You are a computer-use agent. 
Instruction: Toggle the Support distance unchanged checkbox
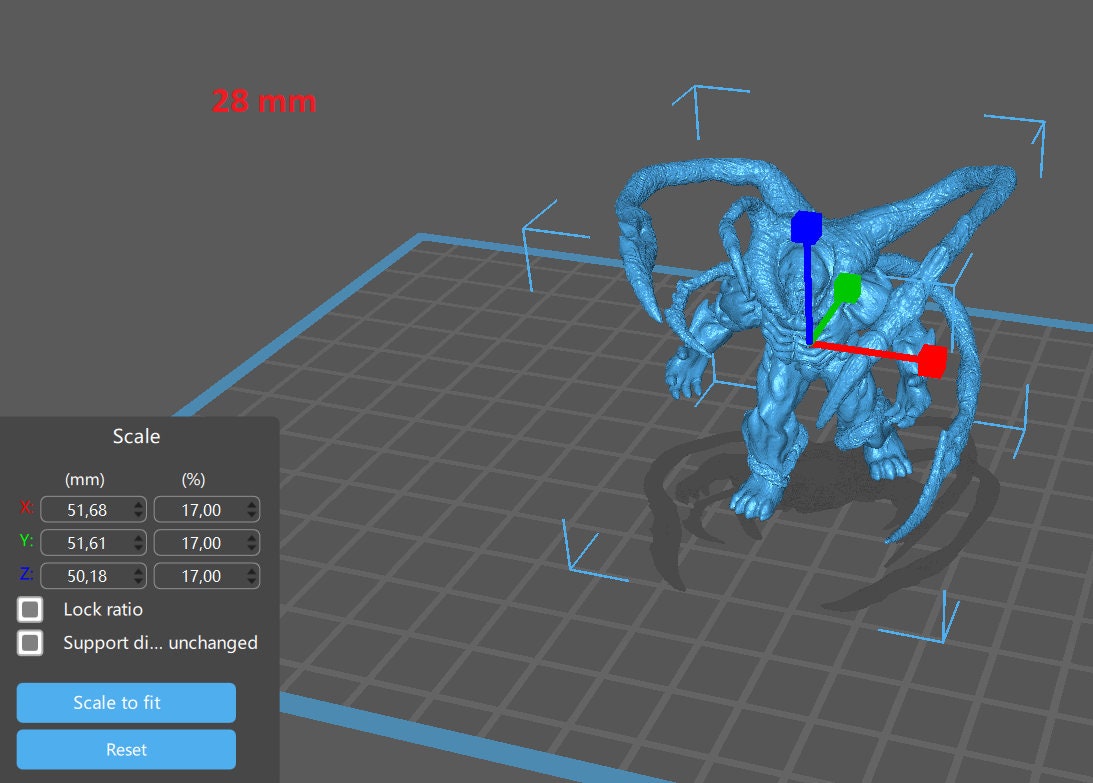pos(31,643)
